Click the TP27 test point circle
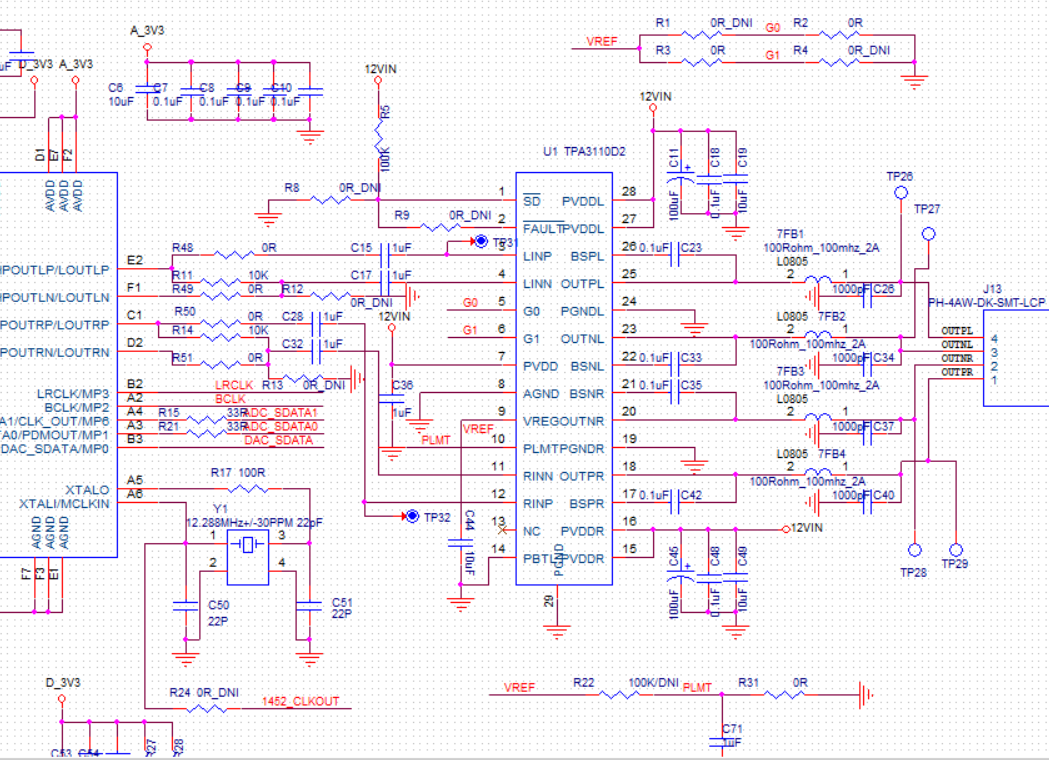The image size is (1049, 760). [928, 233]
